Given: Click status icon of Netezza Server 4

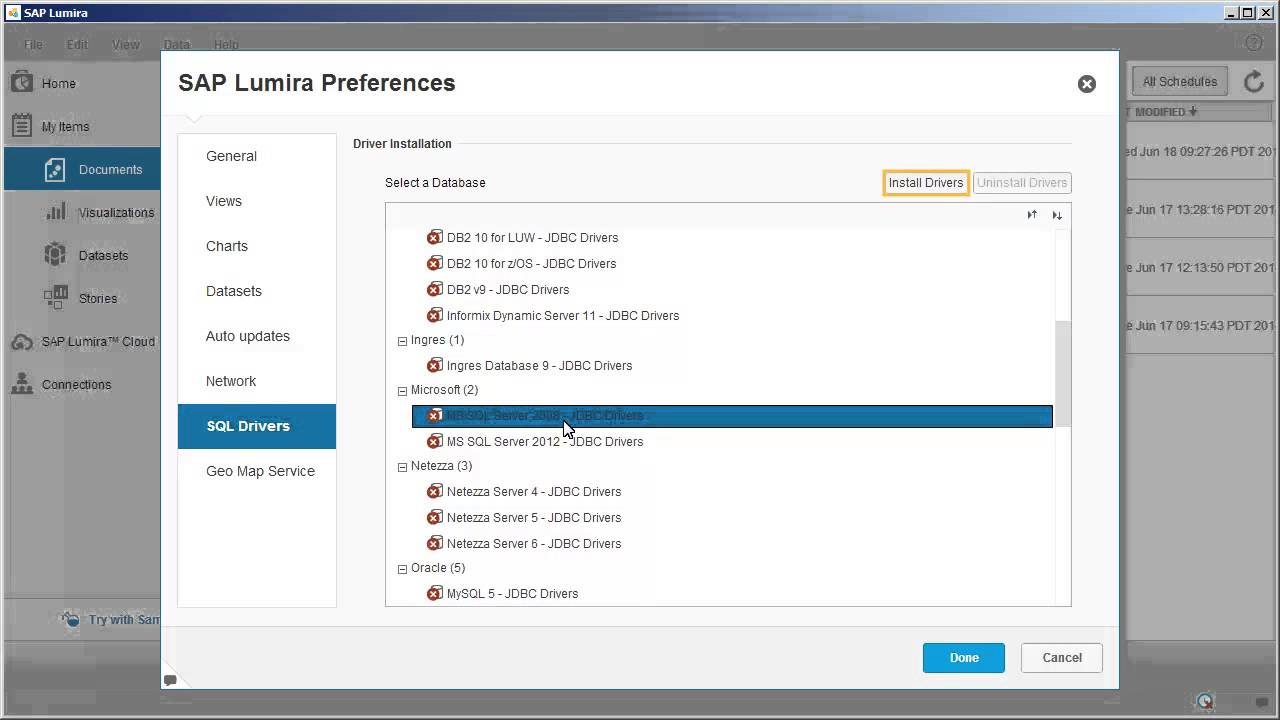Looking at the screenshot, I should (434, 492).
